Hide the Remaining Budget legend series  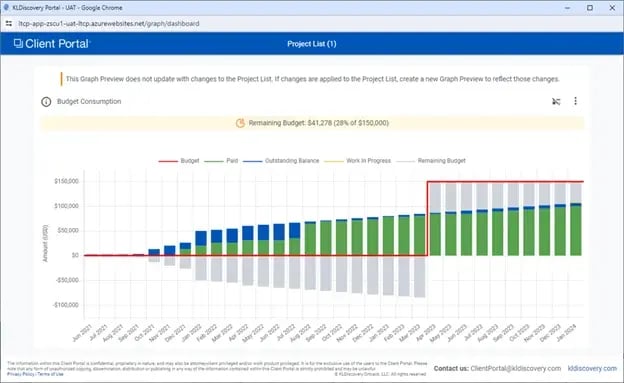tap(431, 161)
